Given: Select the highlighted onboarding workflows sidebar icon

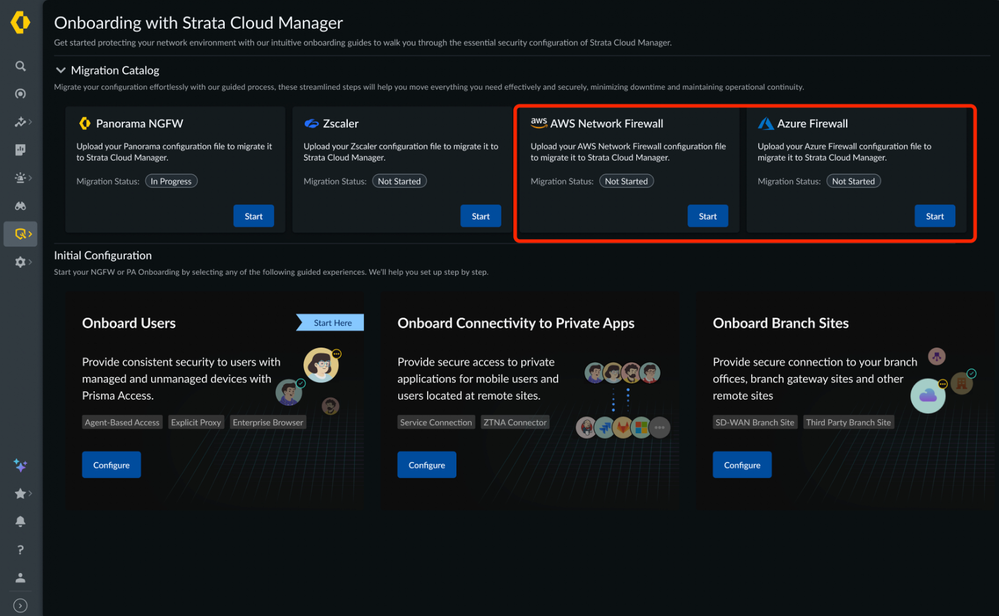Looking at the screenshot, I should point(21,234).
